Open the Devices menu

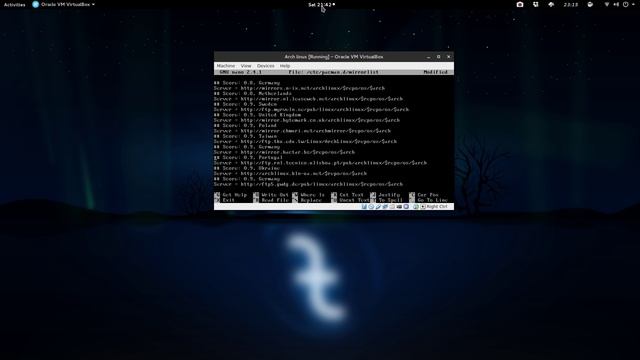(x=266, y=66)
